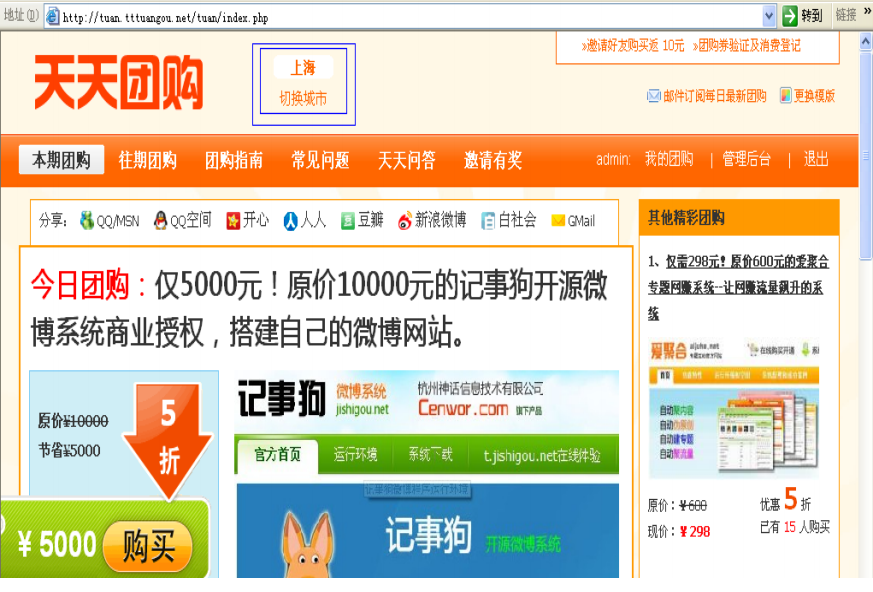Open the 仅需298元 爱聚合 deal link

[x=738, y=288]
